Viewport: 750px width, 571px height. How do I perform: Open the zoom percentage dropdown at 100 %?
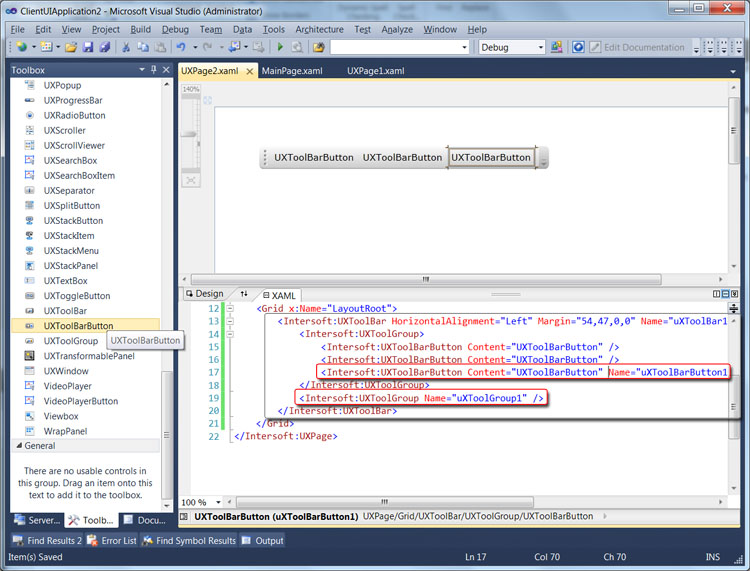(x=216, y=502)
